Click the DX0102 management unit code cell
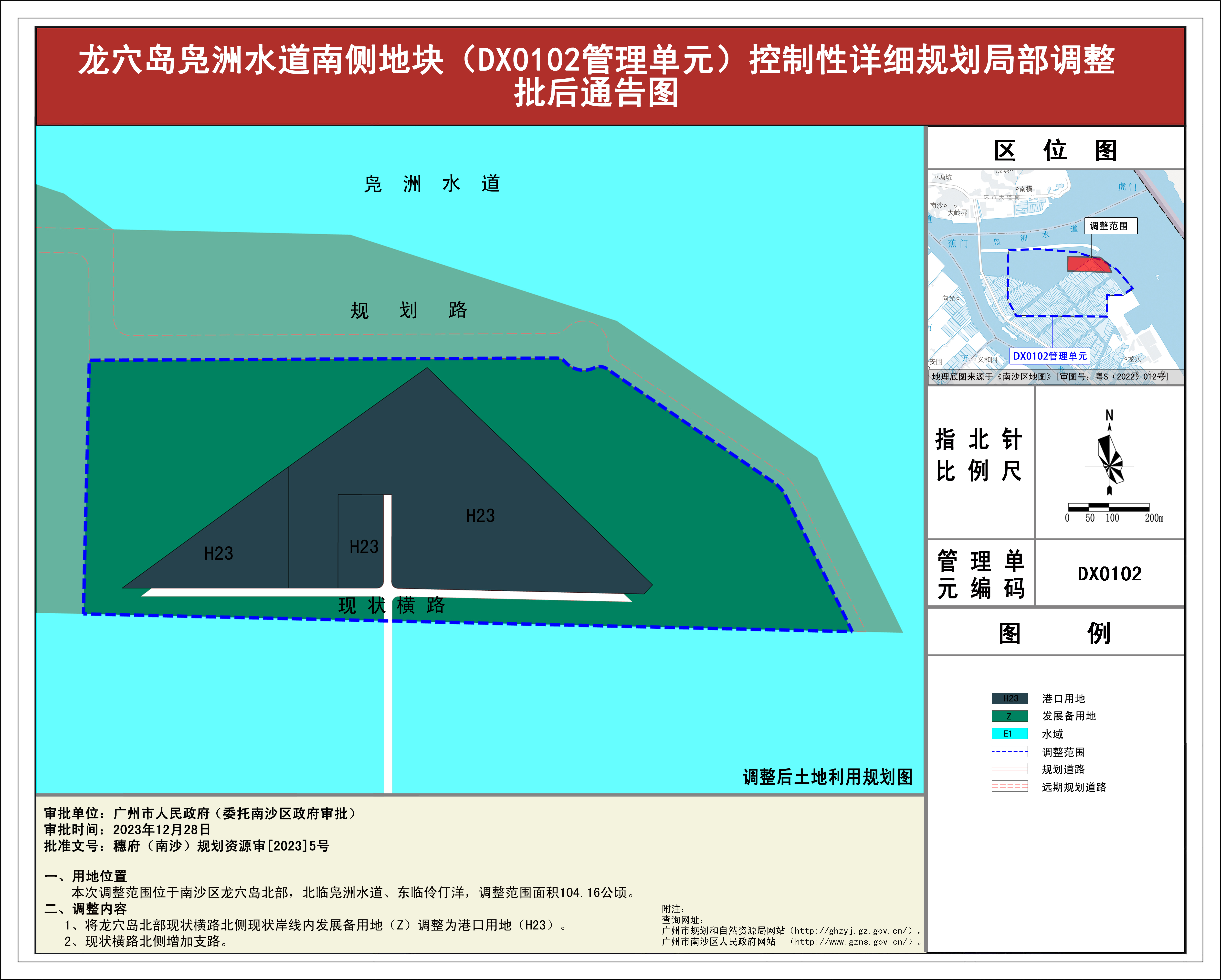Viewport: 1221px width, 980px height. pyautogui.click(x=1109, y=574)
